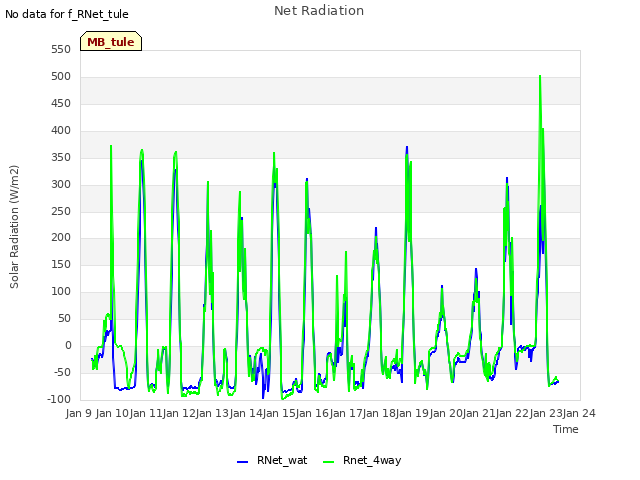
Task: Click the blue peak near Jan 19 top
Action: tap(407, 147)
